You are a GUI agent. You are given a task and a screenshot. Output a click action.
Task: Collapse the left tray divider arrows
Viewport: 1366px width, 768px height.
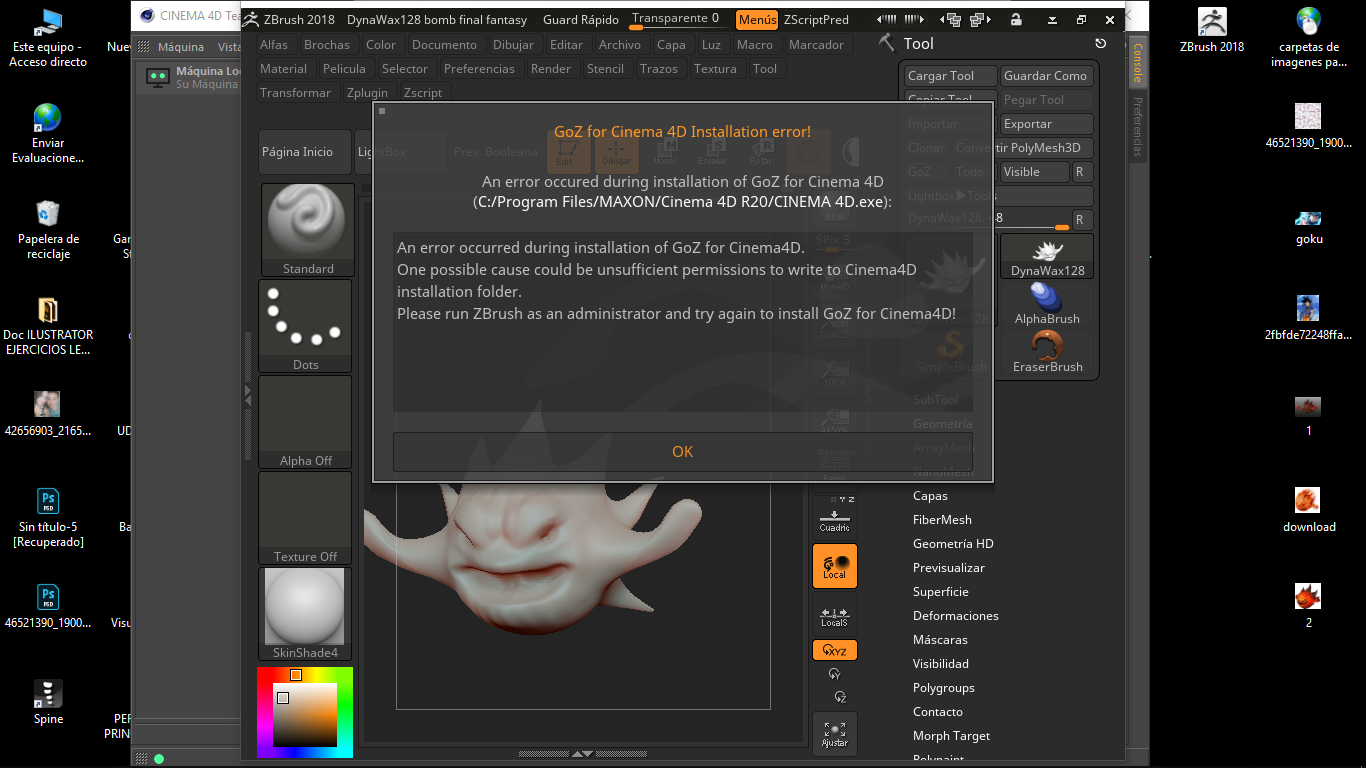coord(249,396)
